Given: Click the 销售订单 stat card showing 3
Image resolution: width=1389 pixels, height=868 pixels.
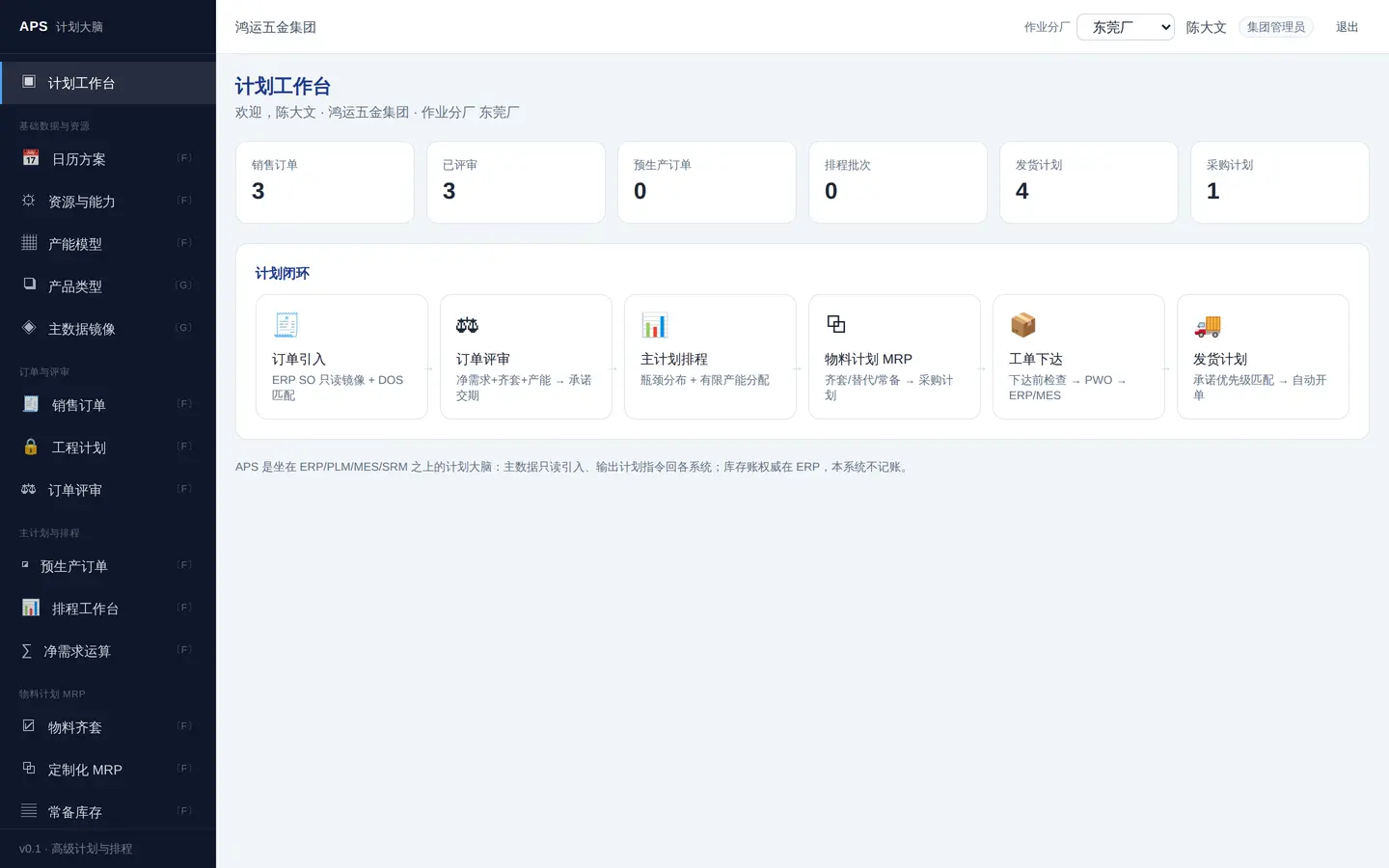Looking at the screenshot, I should (325, 182).
